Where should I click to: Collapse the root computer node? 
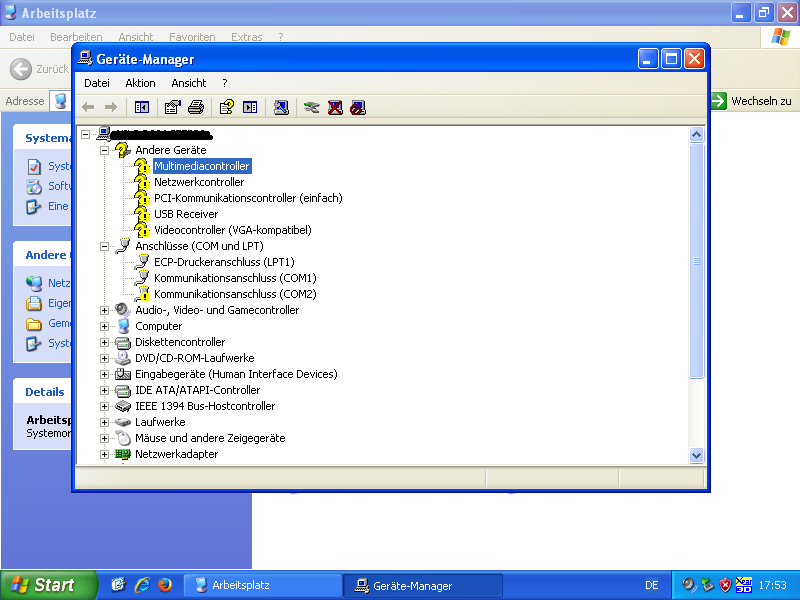[x=86, y=134]
